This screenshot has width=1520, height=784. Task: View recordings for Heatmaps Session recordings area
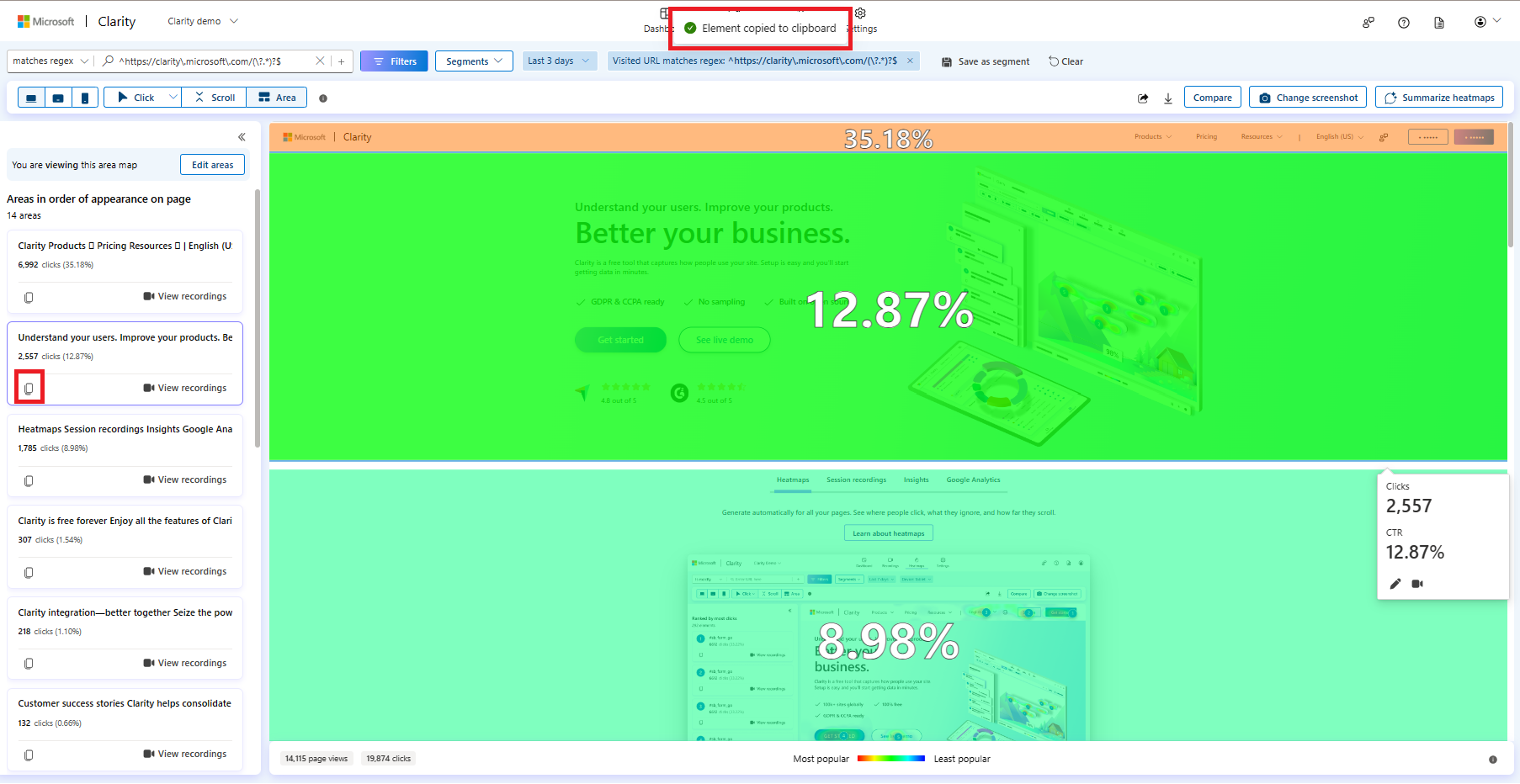tap(185, 479)
